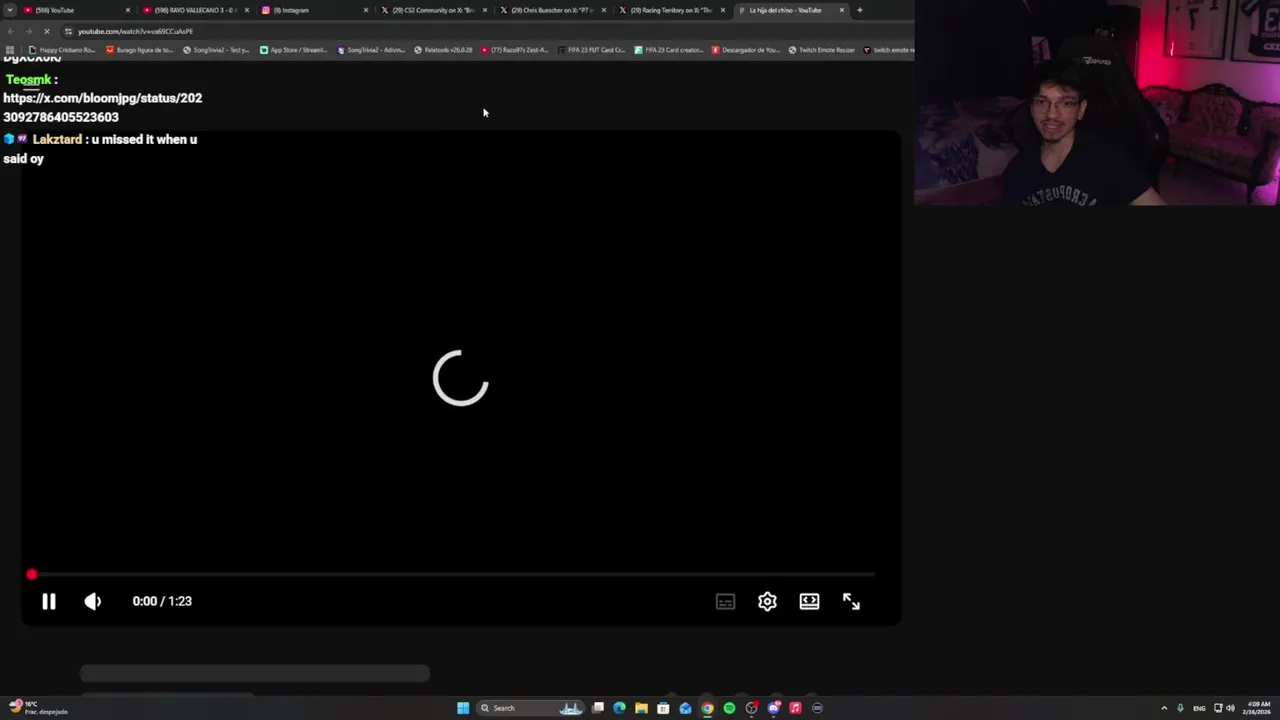The height and width of the screenshot is (720, 1280).
Task: Open Microsoft Store from taskbar
Action: pyautogui.click(x=663, y=708)
